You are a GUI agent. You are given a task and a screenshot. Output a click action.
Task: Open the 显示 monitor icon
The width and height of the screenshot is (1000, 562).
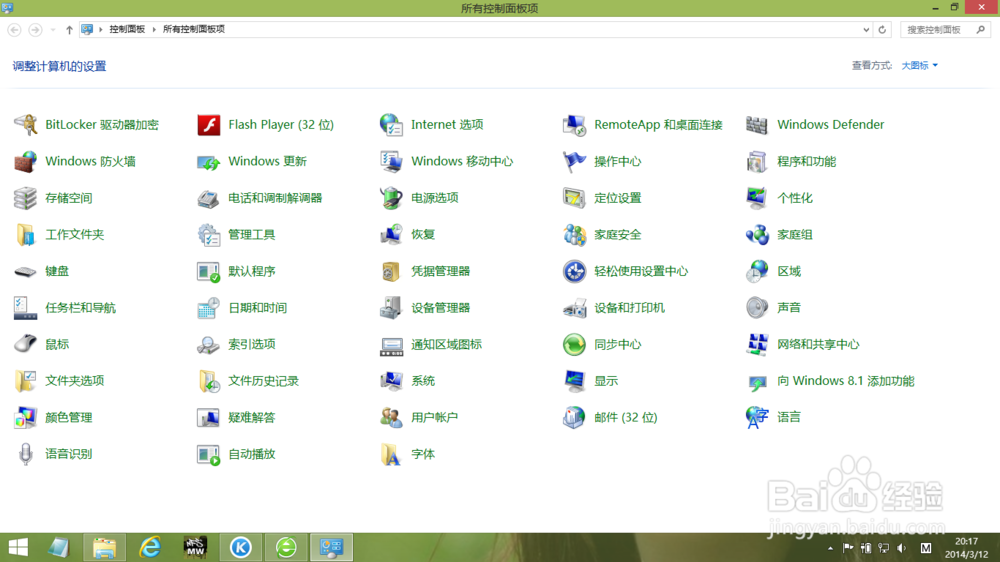[574, 381]
